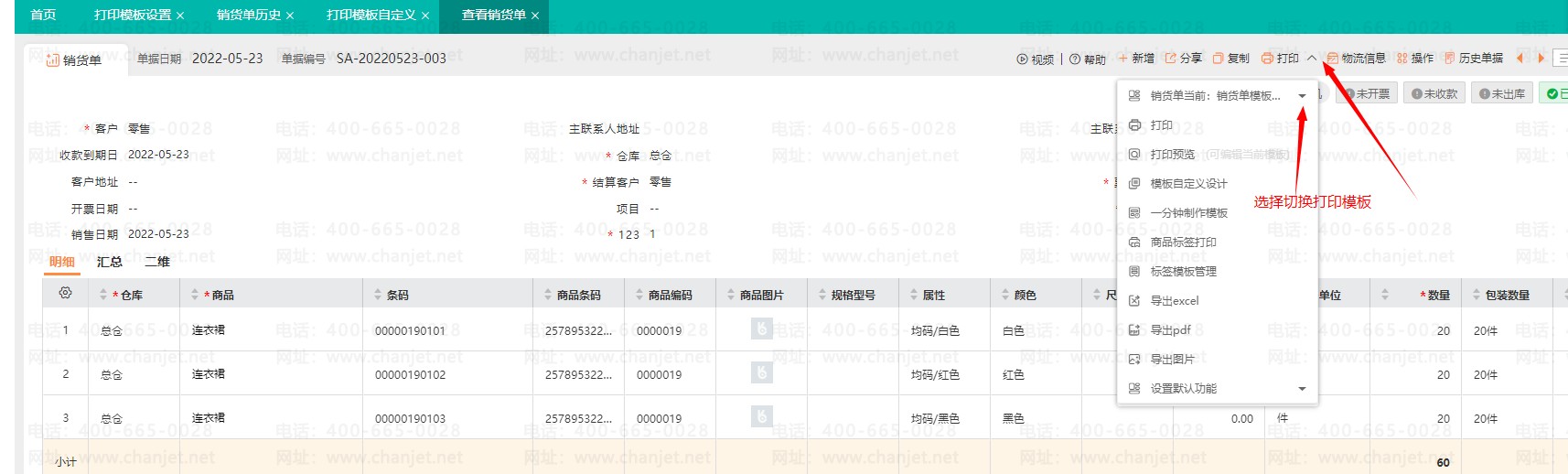The image size is (1568, 474).
Task: Click the 收款到期日 date value
Action: [158, 155]
